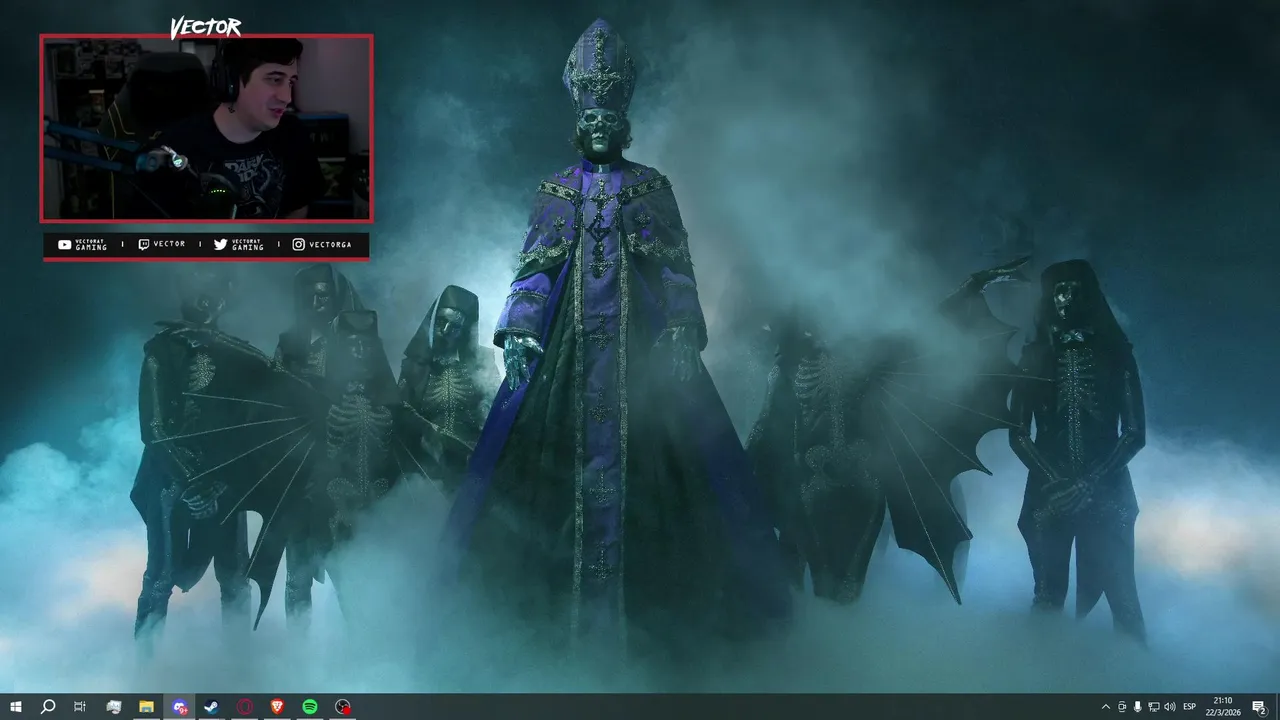Open Task View from the taskbar
This screenshot has width=1280, height=720.
point(80,707)
